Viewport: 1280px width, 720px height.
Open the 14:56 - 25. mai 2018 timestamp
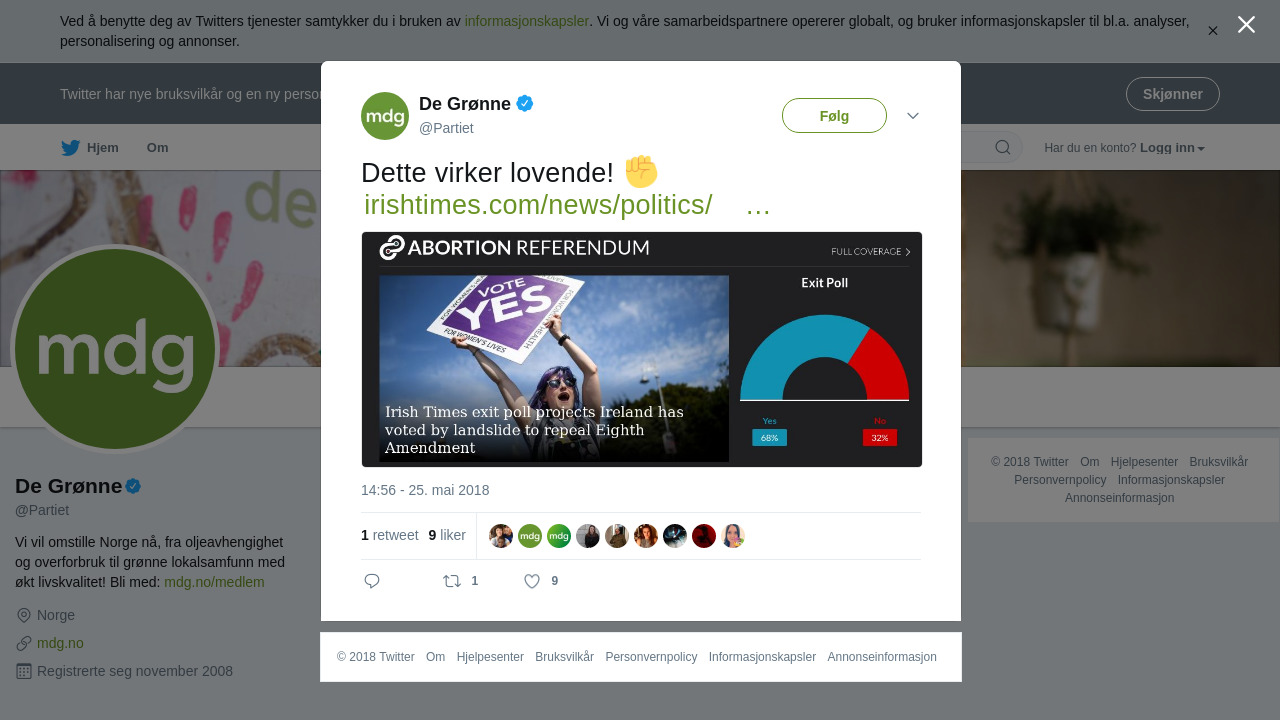pyautogui.click(x=425, y=490)
